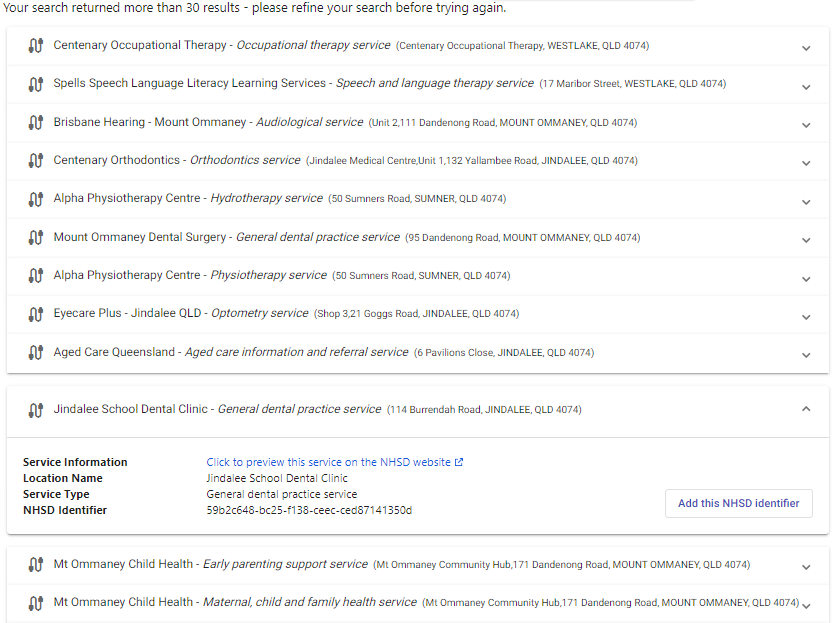Click service icon next to Spells Speech Language
This screenshot has width=836, height=623.
(36, 84)
